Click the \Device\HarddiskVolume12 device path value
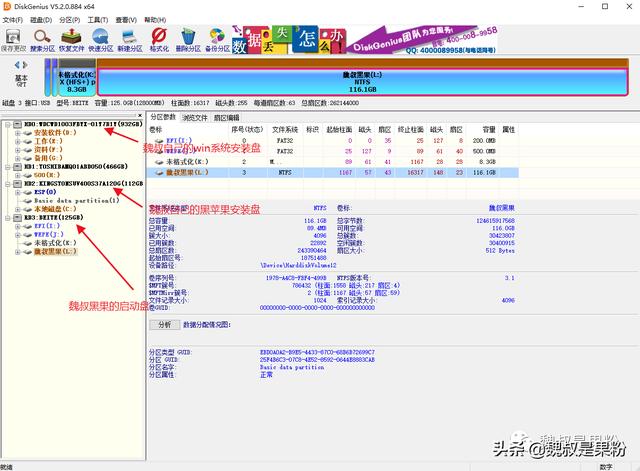The height and width of the screenshot is (471, 640). 298,265
